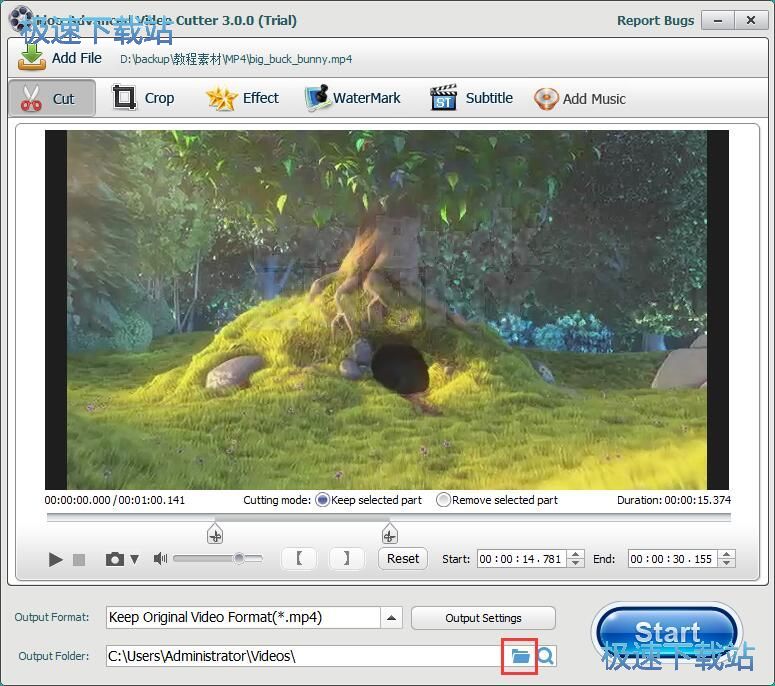The width and height of the screenshot is (775, 686).
Task: Set end point with right bracket button
Action: pyautogui.click(x=346, y=558)
